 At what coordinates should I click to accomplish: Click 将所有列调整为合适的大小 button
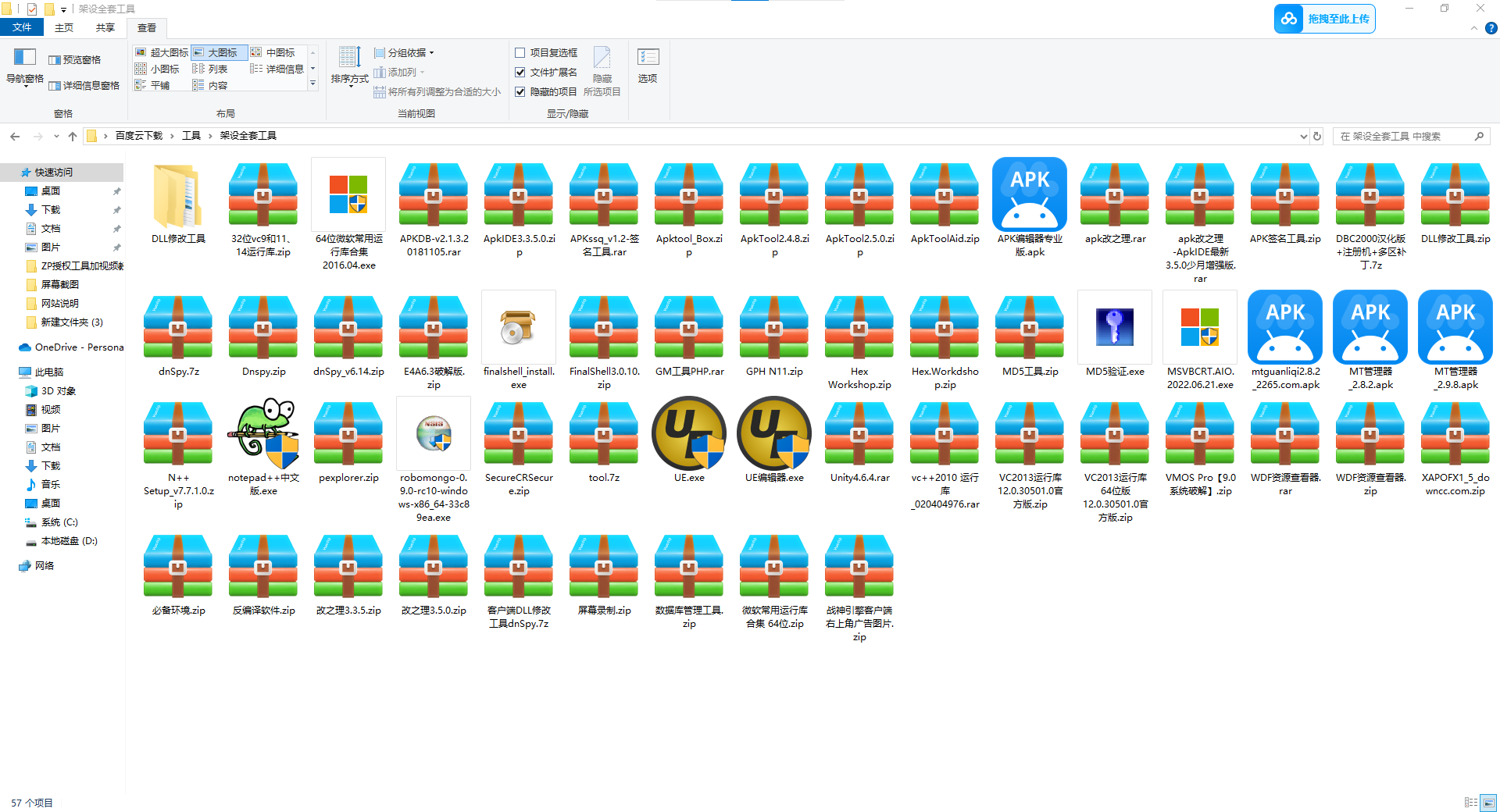[437, 91]
